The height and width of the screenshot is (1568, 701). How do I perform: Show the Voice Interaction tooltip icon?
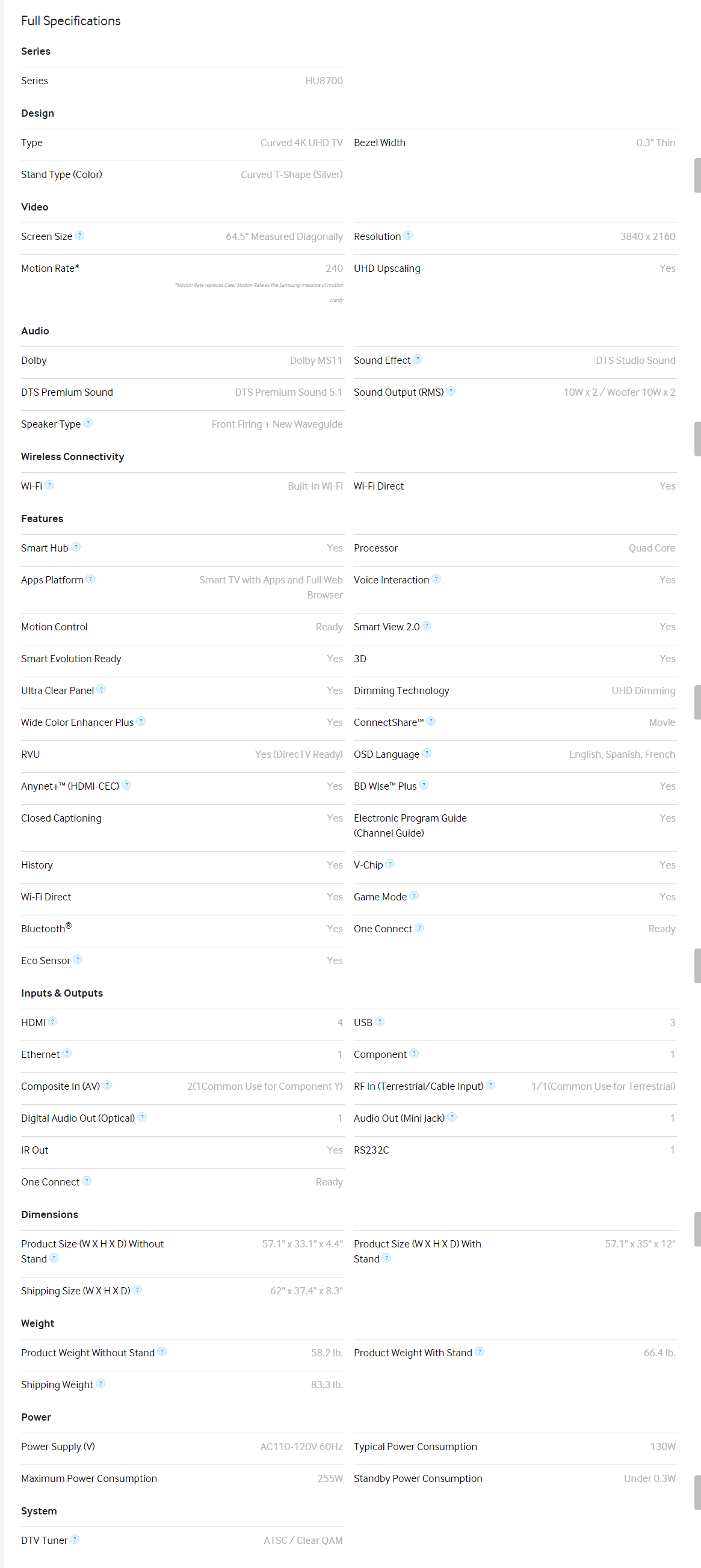pyautogui.click(x=436, y=579)
